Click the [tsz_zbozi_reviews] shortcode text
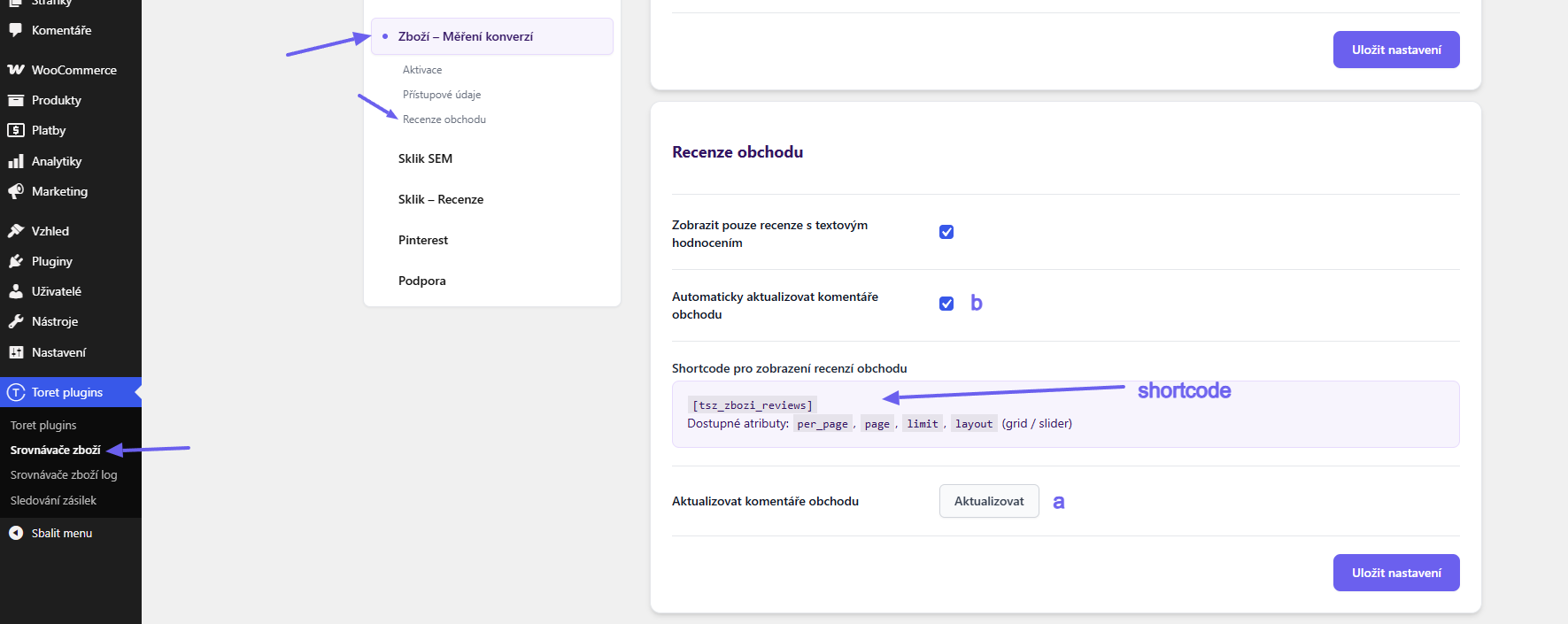Image resolution: width=1568 pixels, height=624 pixels. 753,405
